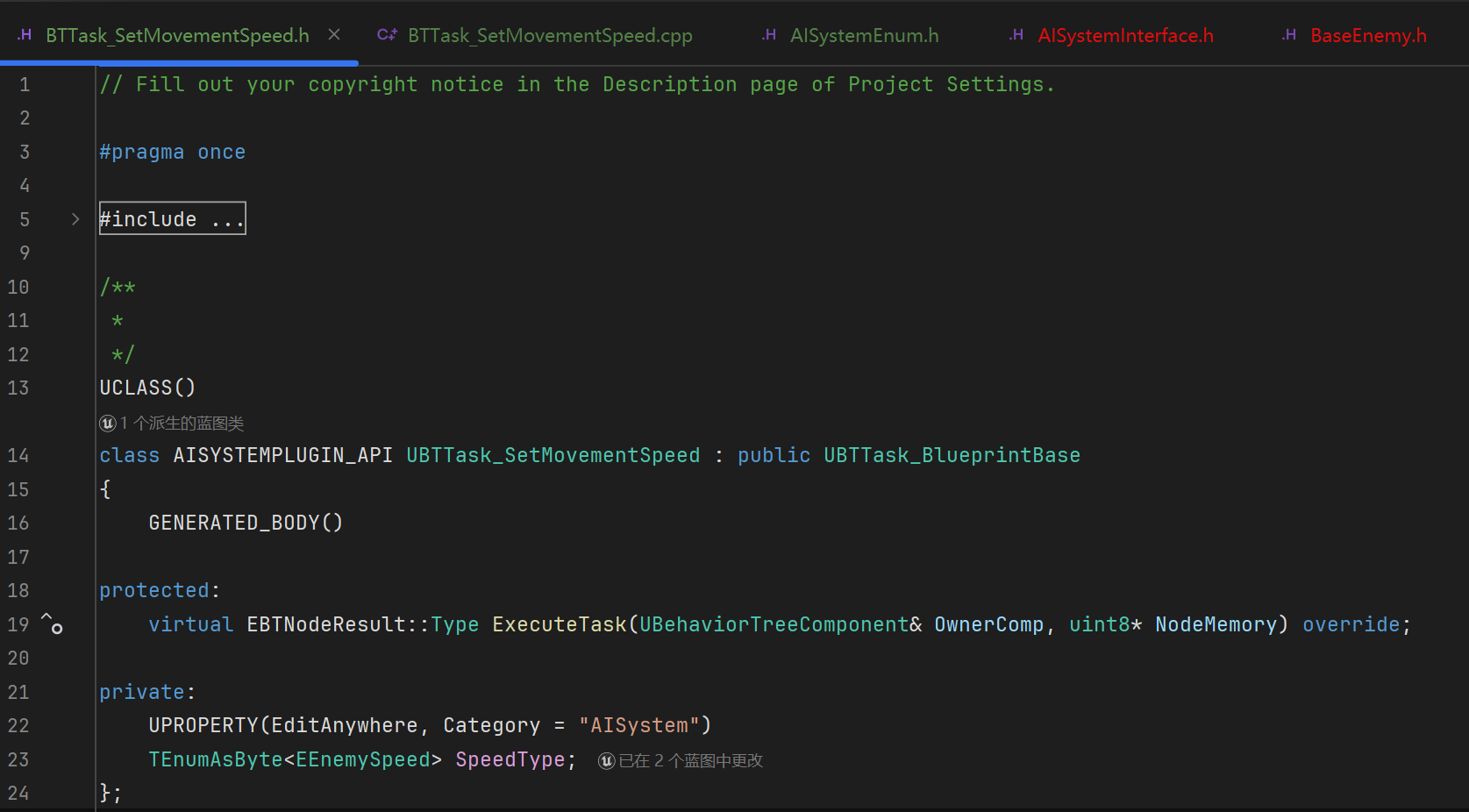Select the AISystemInterface.h tab

coord(1111,35)
